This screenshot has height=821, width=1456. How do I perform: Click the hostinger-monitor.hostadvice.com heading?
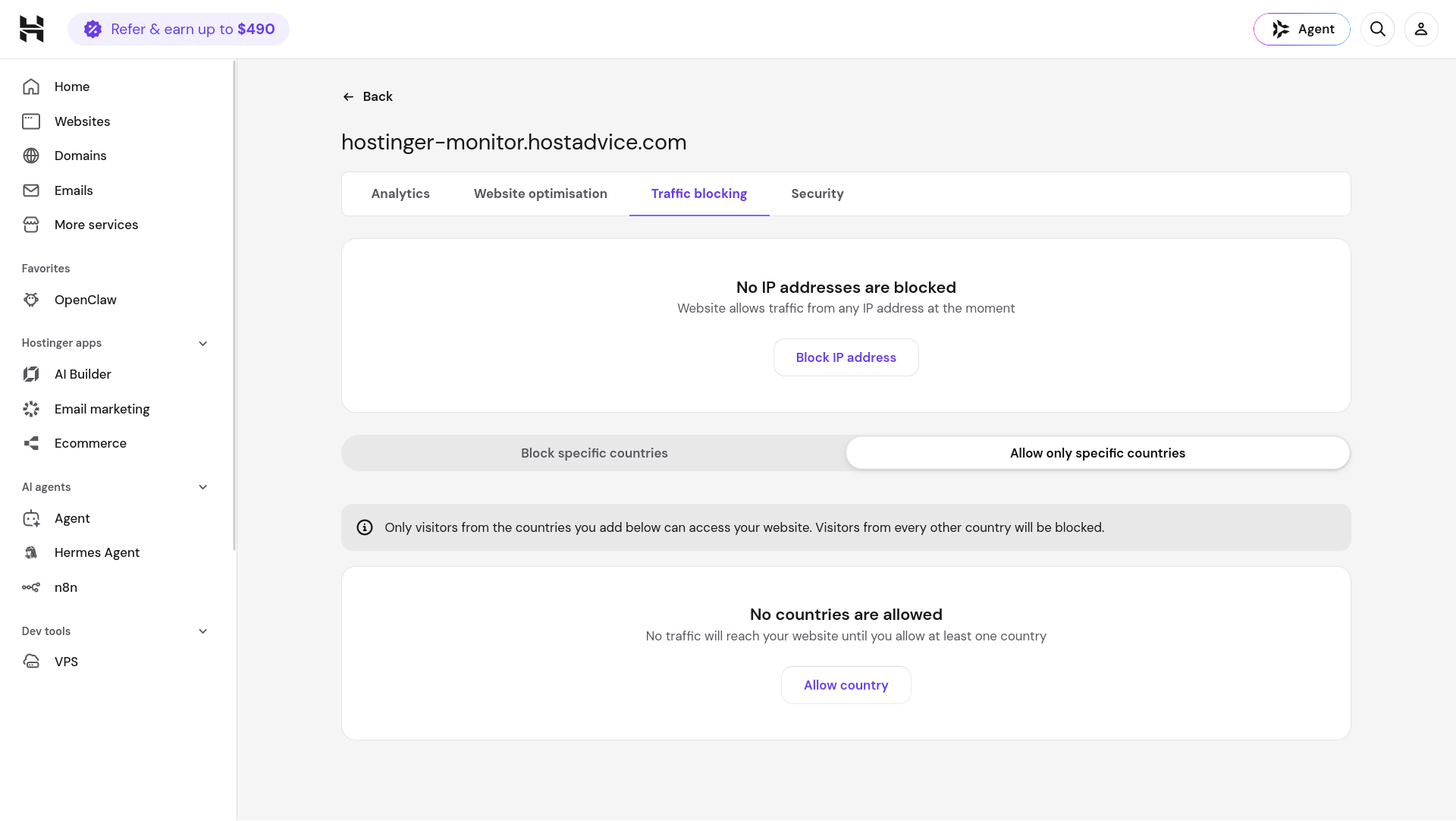click(513, 142)
